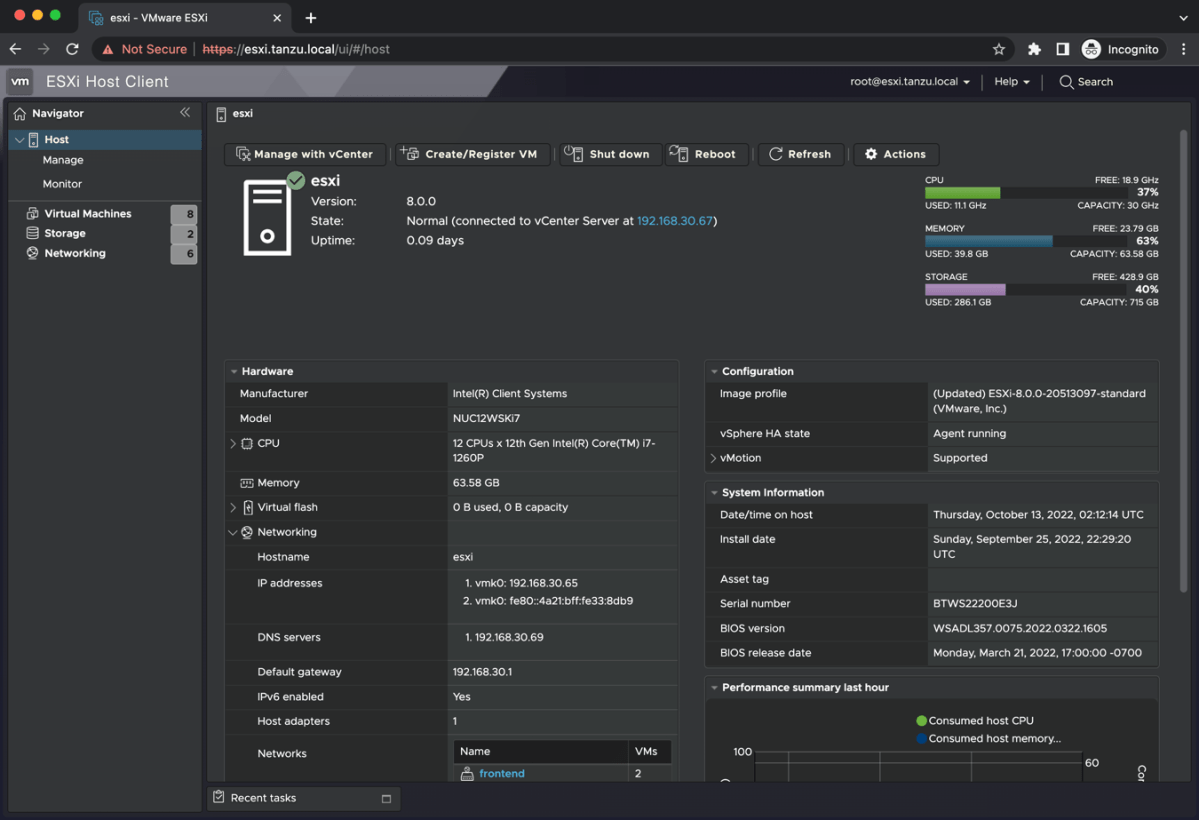Collapse Performance summary last hour section

coord(714,688)
